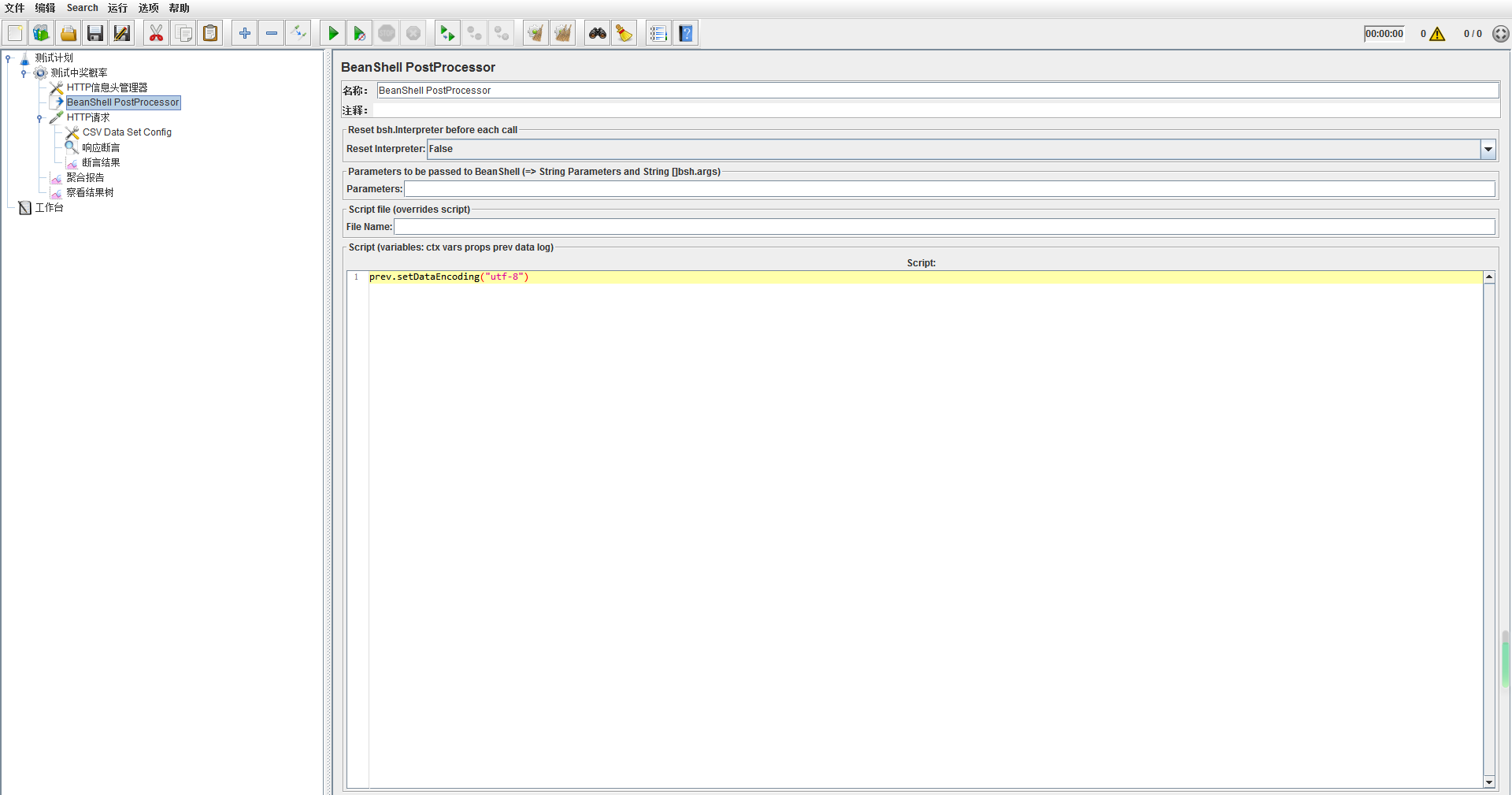The image size is (1512, 795).
Task: Click the scissors Cut icon
Action: pos(156,33)
